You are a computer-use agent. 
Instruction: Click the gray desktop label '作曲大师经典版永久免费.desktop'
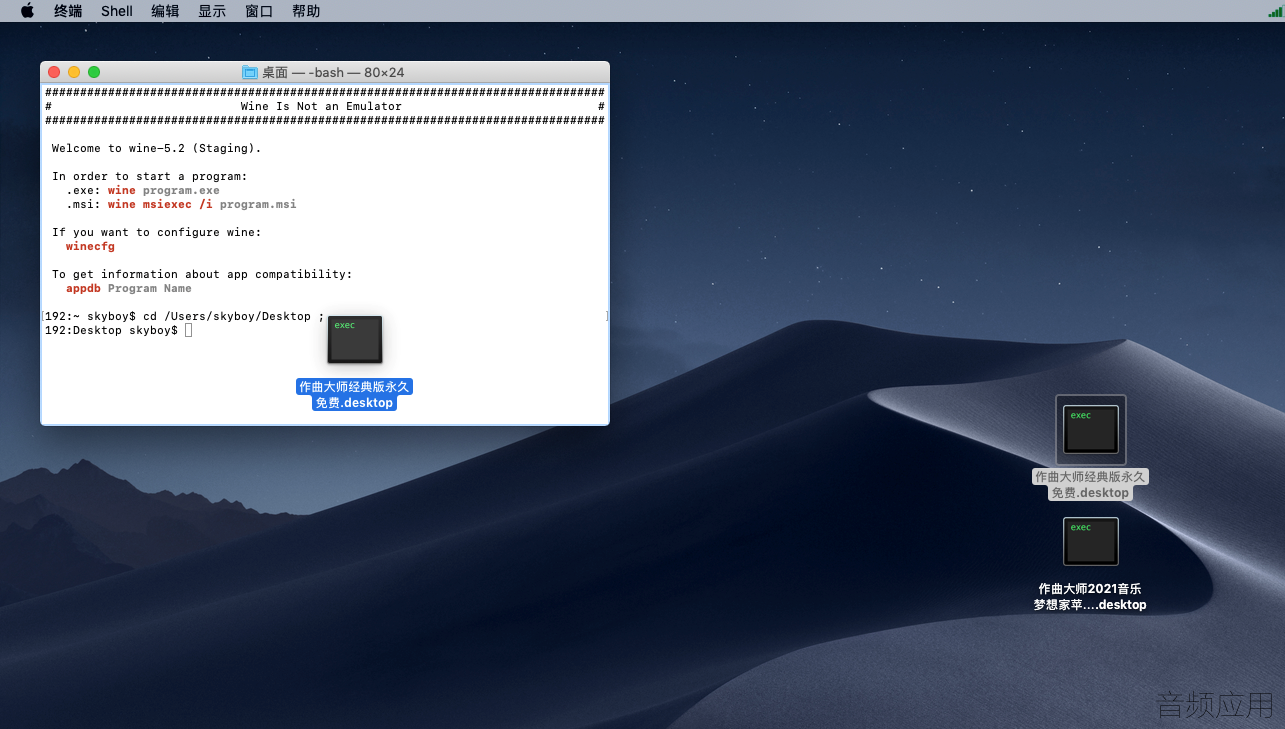(1090, 484)
